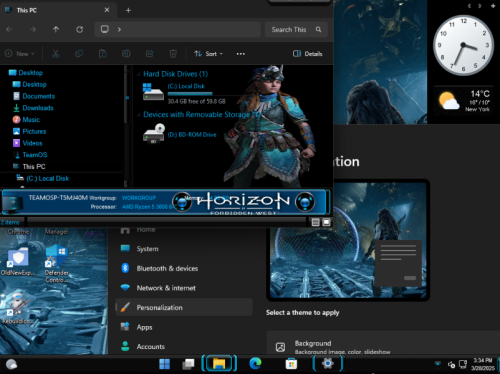
Task: Toggle the Details pane button
Action: click(307, 54)
